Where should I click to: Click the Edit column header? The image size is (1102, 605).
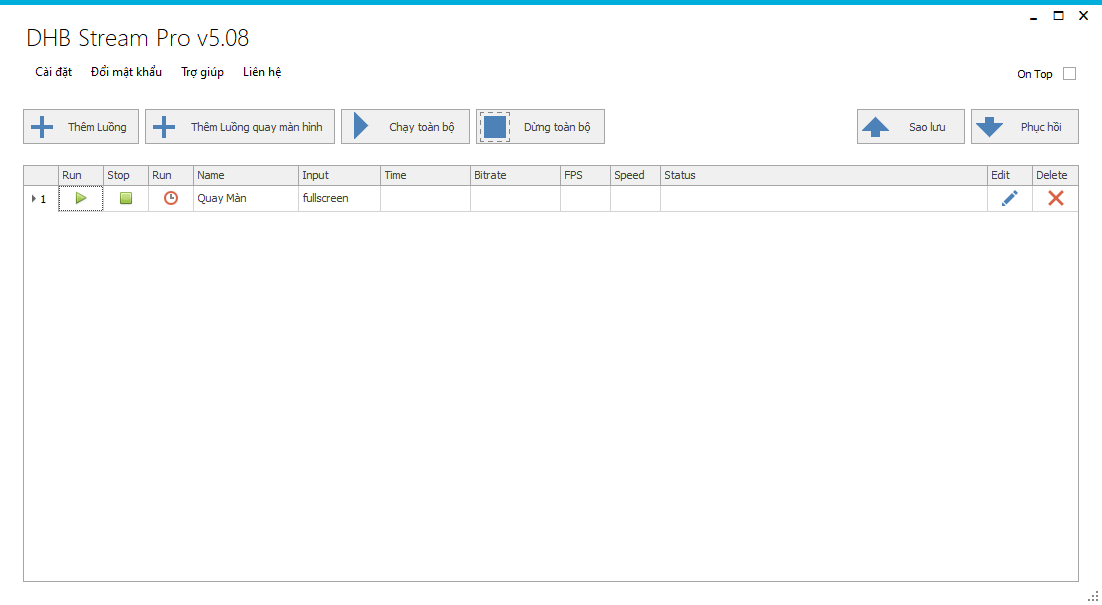pyautogui.click(x=1009, y=175)
